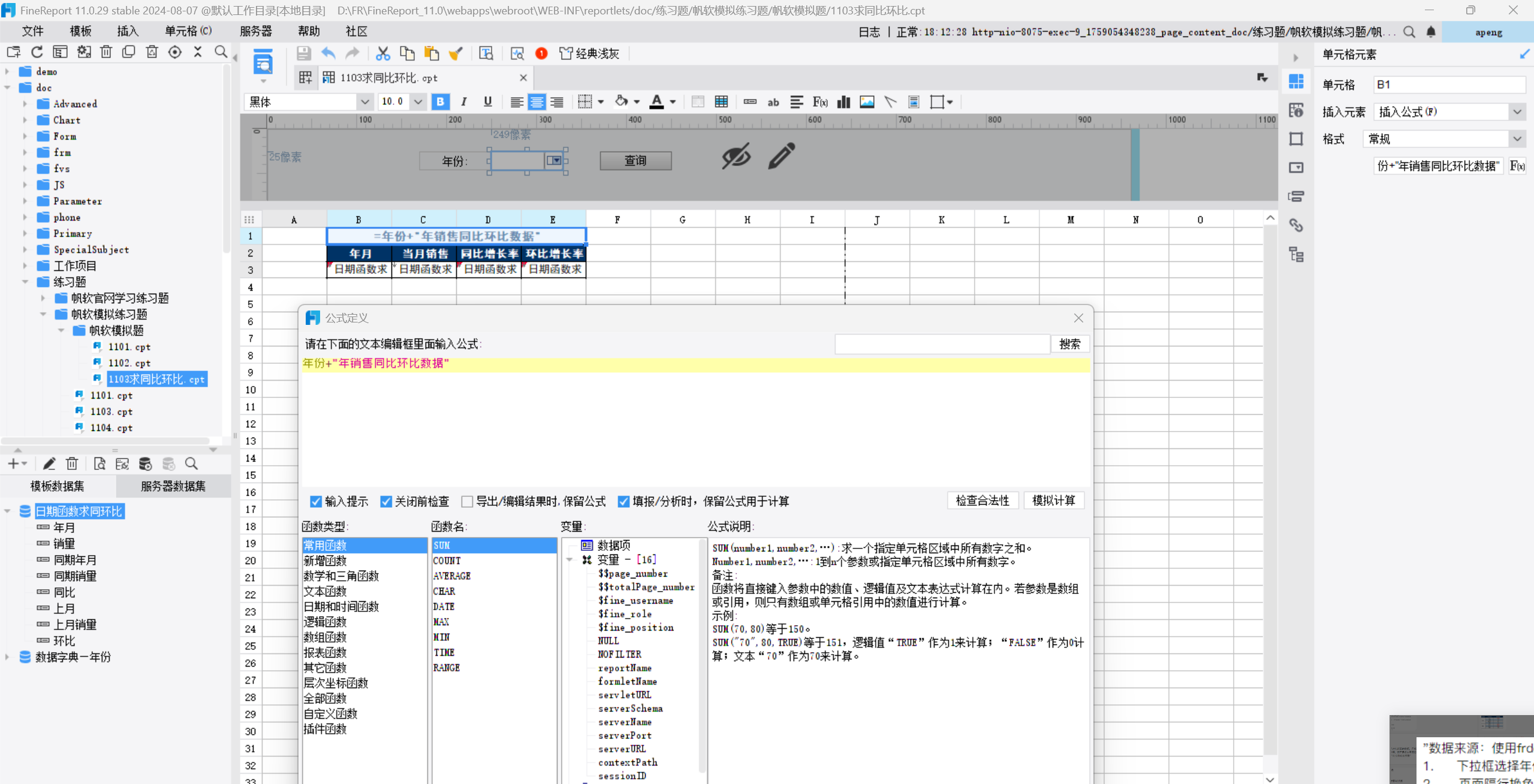Image resolution: width=1534 pixels, height=784 pixels.
Task: Enable 导出/编辑结果时,保留公式 checkbox
Action: click(467, 501)
